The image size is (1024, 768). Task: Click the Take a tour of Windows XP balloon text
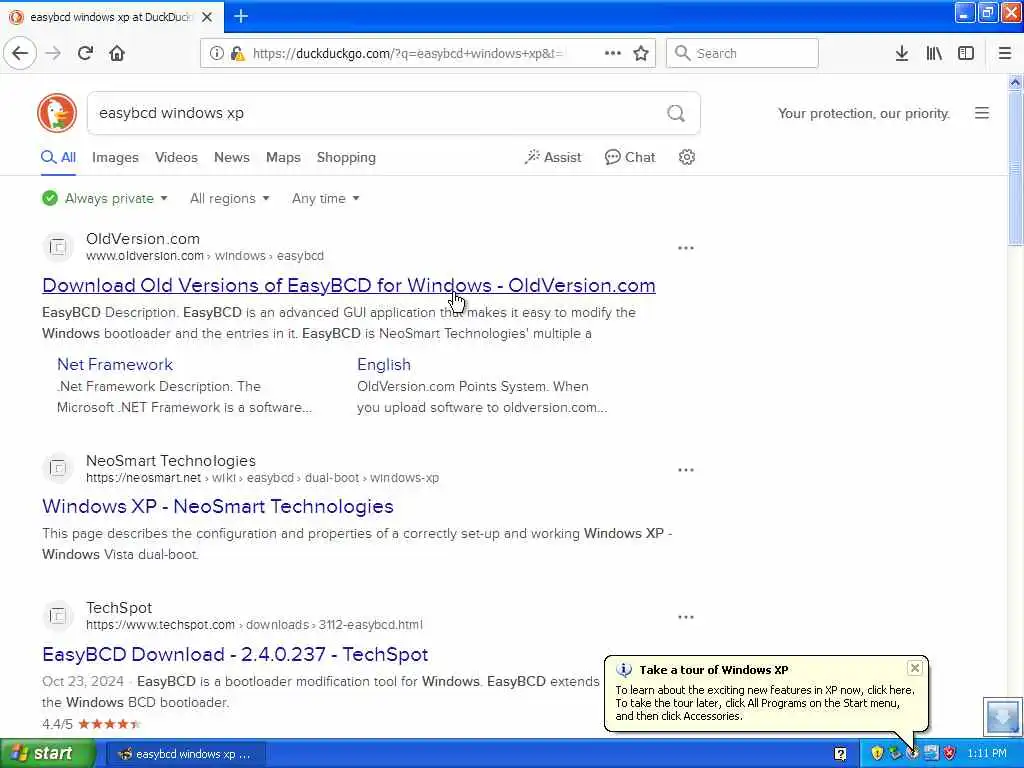pos(714,669)
